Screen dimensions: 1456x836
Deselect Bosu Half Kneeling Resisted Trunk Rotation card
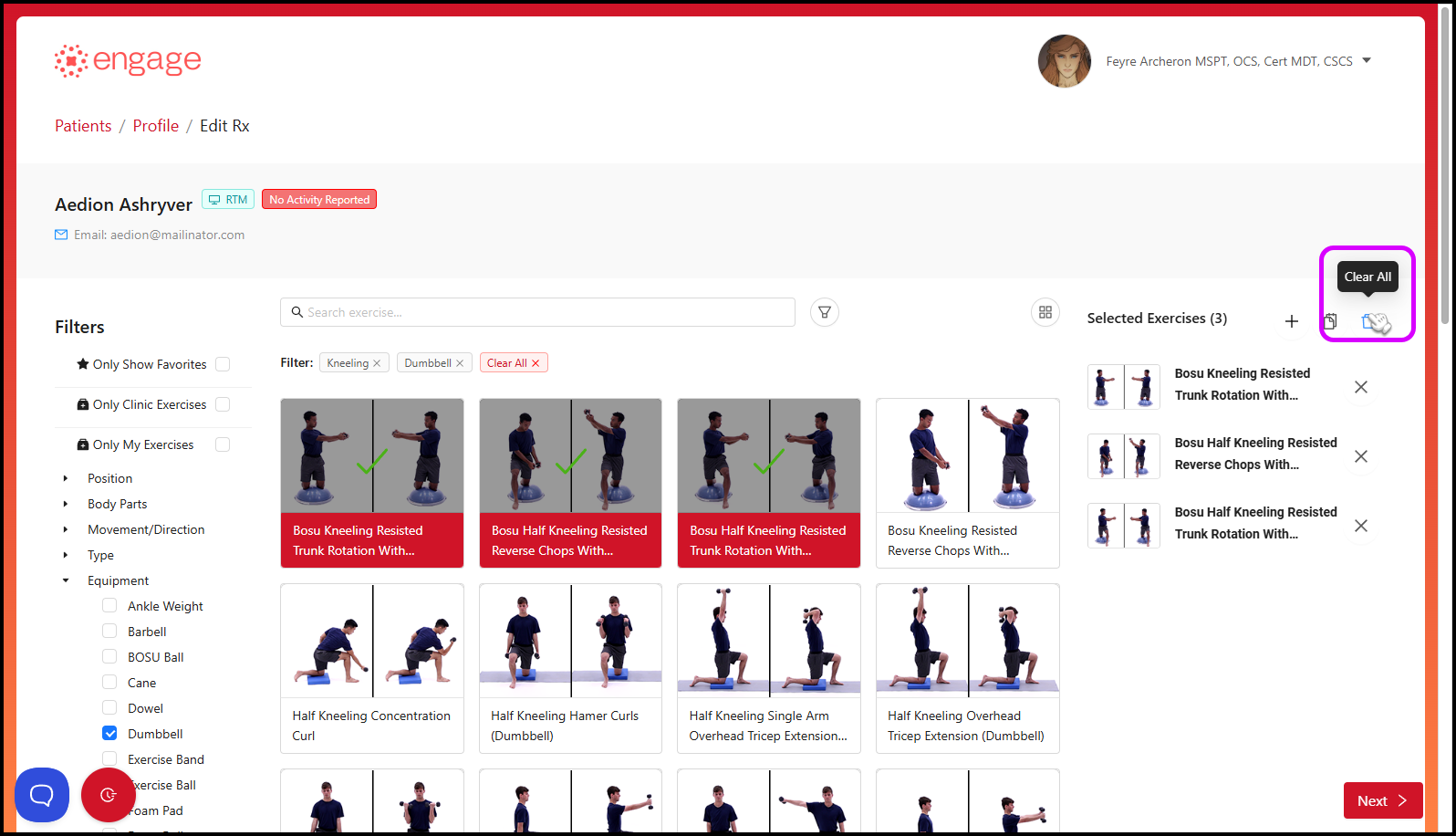[769, 483]
